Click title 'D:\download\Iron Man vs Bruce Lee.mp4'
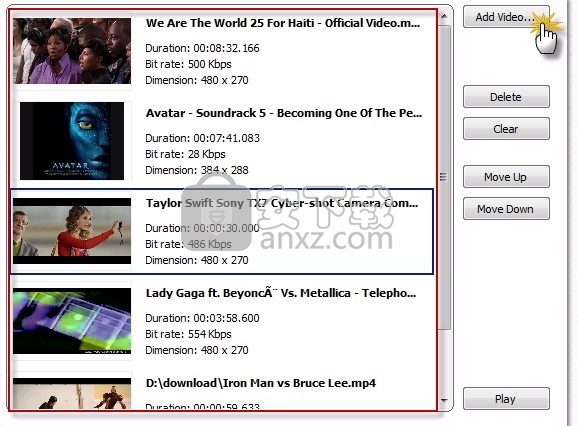The height and width of the screenshot is (426, 578). click(x=261, y=383)
